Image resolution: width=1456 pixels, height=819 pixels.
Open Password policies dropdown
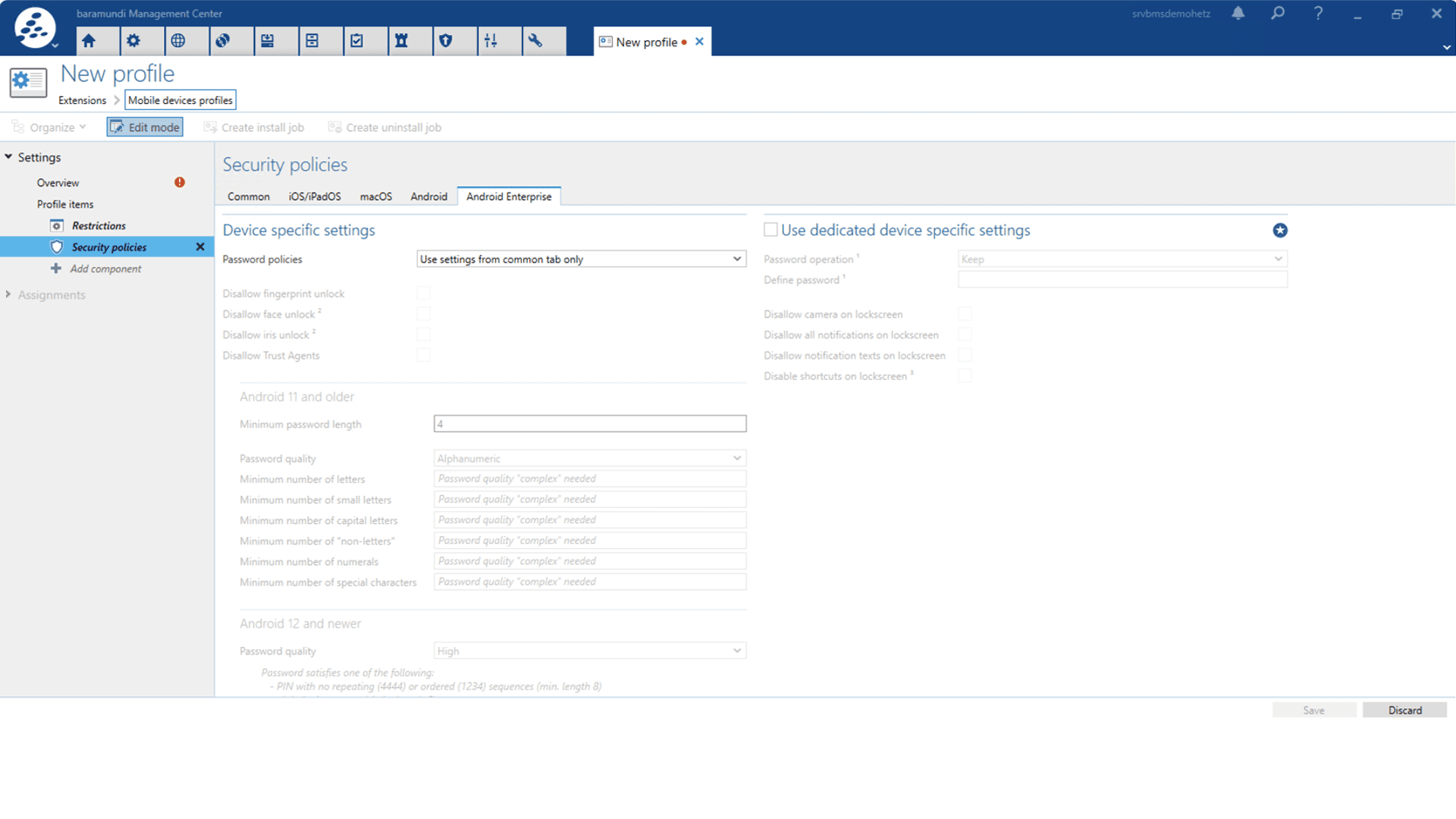(582, 259)
